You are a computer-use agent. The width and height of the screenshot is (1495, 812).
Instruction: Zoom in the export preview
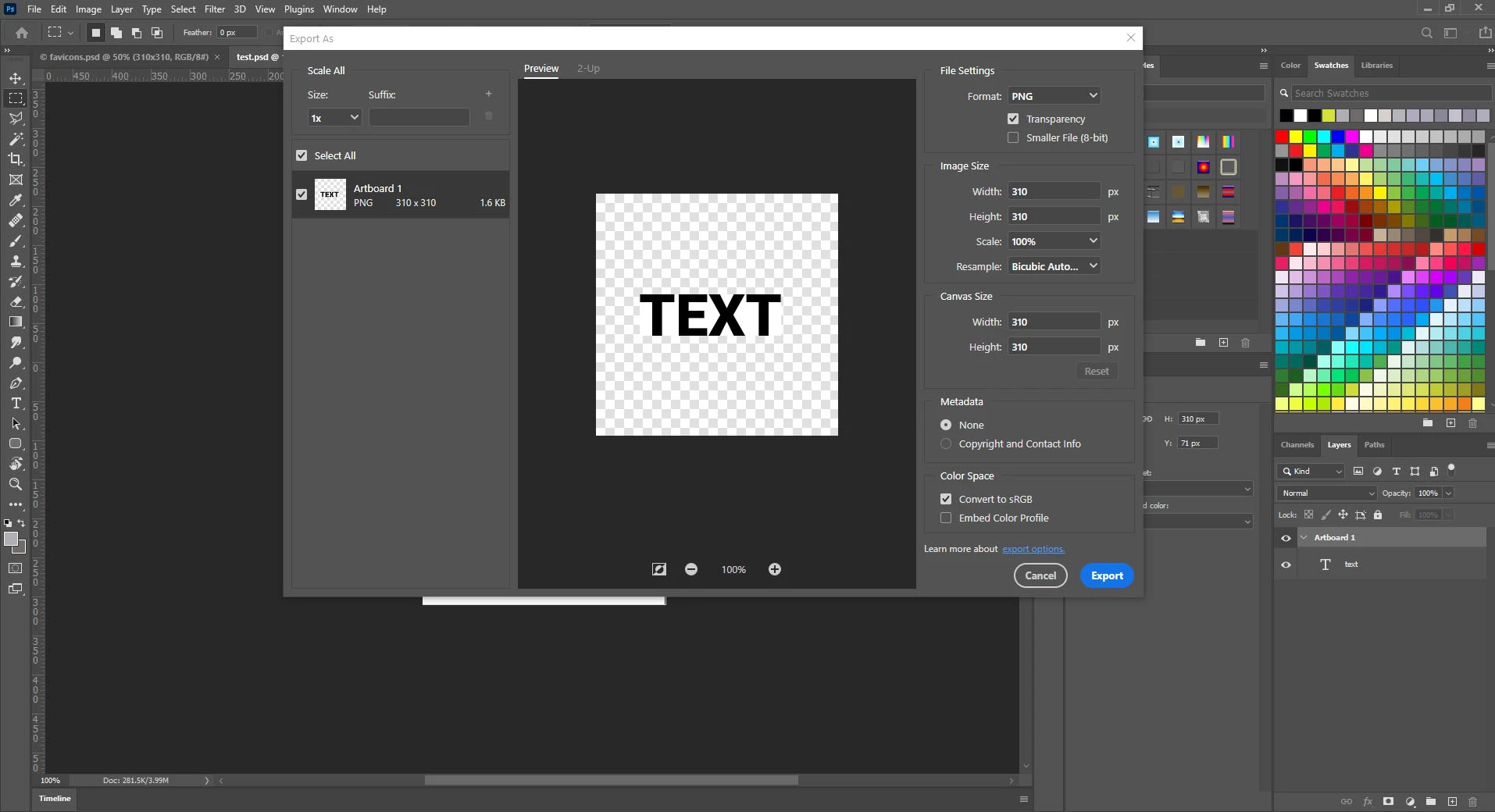(x=774, y=569)
